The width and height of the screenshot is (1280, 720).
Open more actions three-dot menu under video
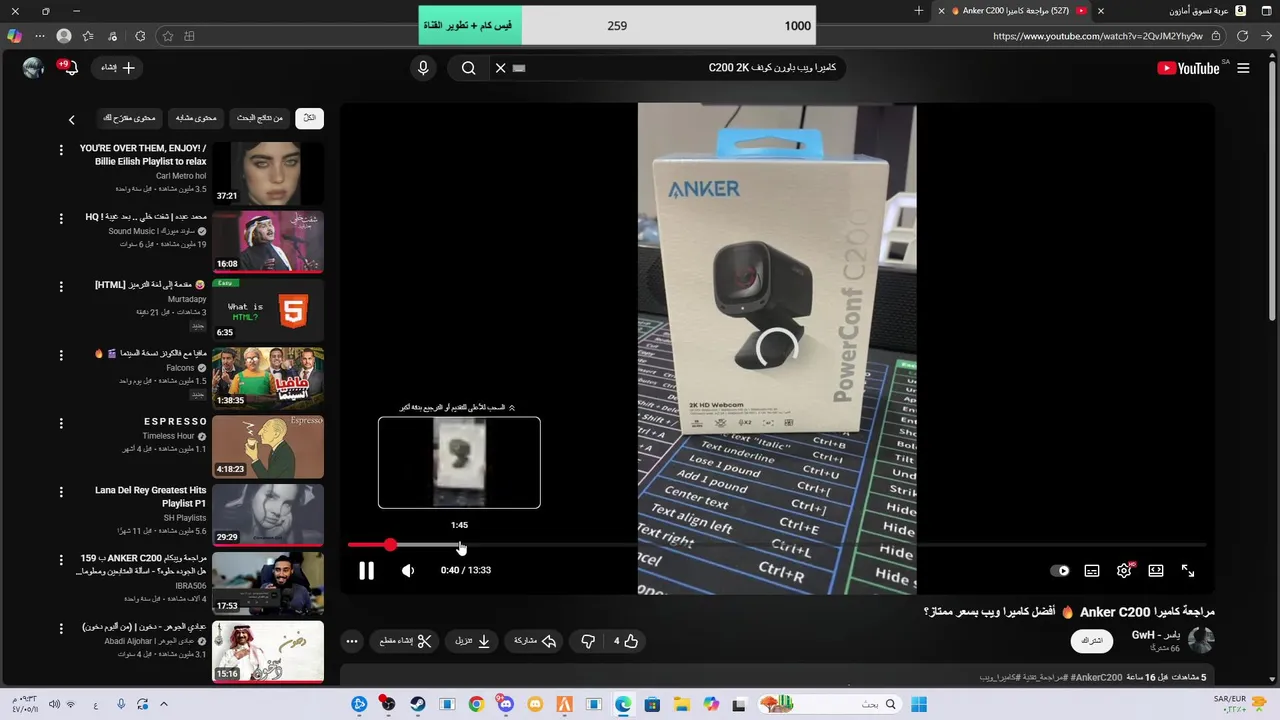pyautogui.click(x=351, y=641)
